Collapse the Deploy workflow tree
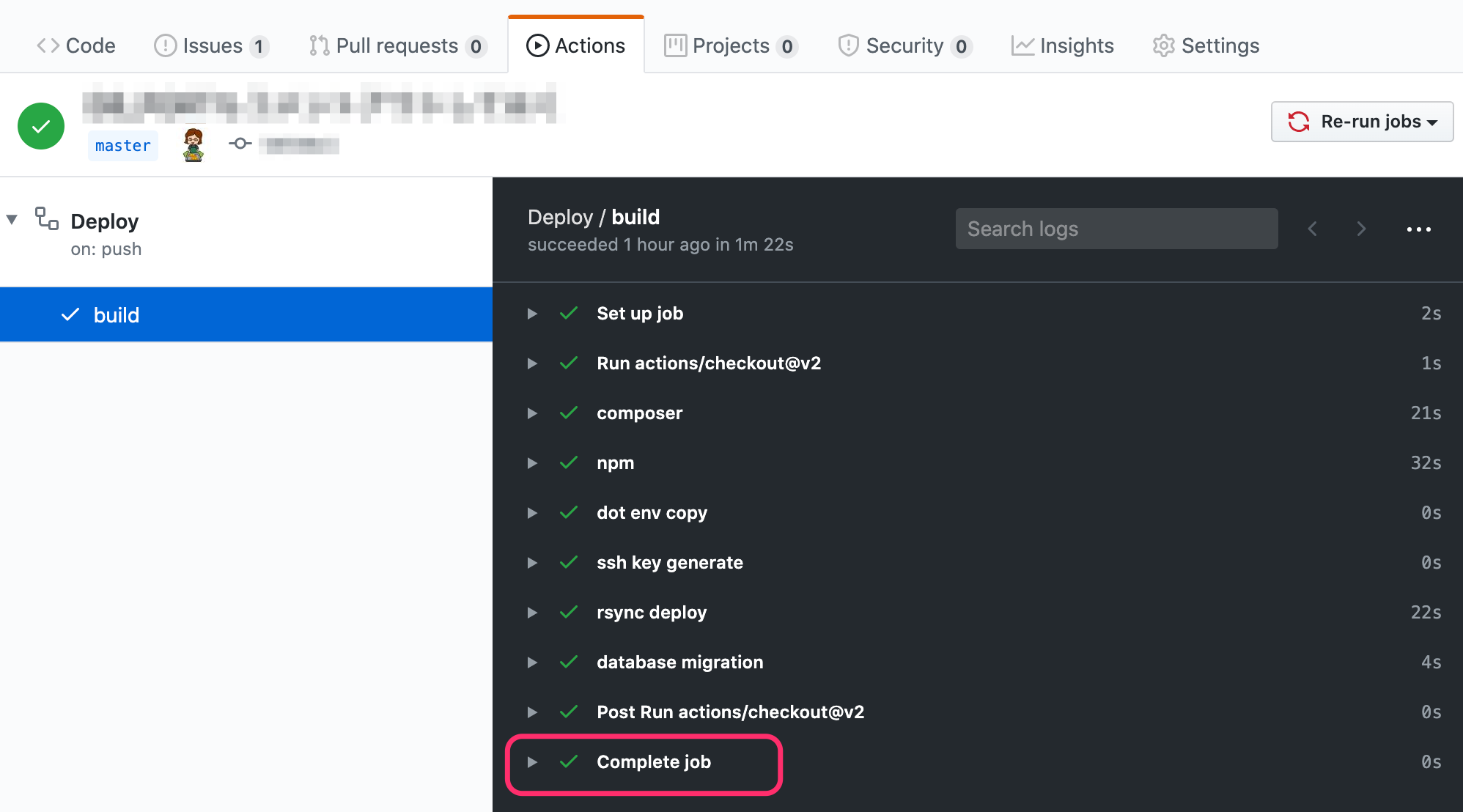Image resolution: width=1463 pixels, height=812 pixels. pyautogui.click(x=12, y=219)
